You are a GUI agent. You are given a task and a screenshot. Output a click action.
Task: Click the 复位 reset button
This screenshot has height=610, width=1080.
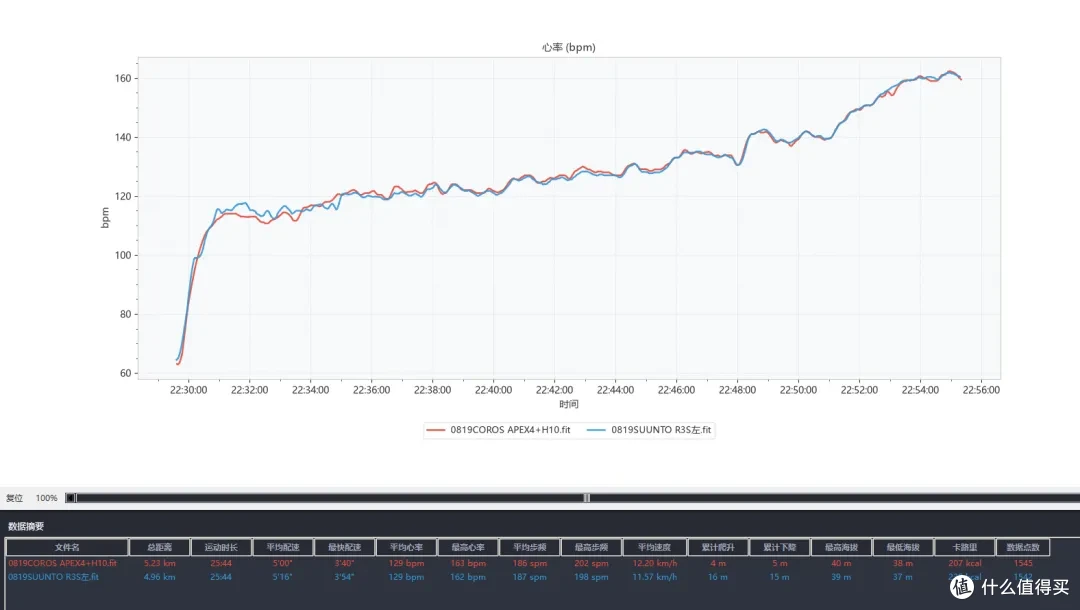14,498
